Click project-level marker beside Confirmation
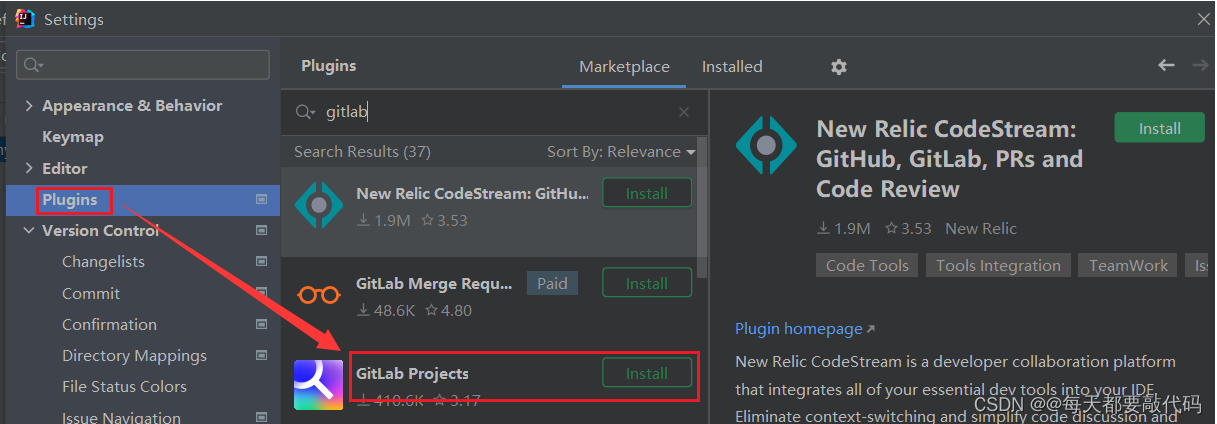Viewport: 1217px width, 424px height. tap(261, 324)
